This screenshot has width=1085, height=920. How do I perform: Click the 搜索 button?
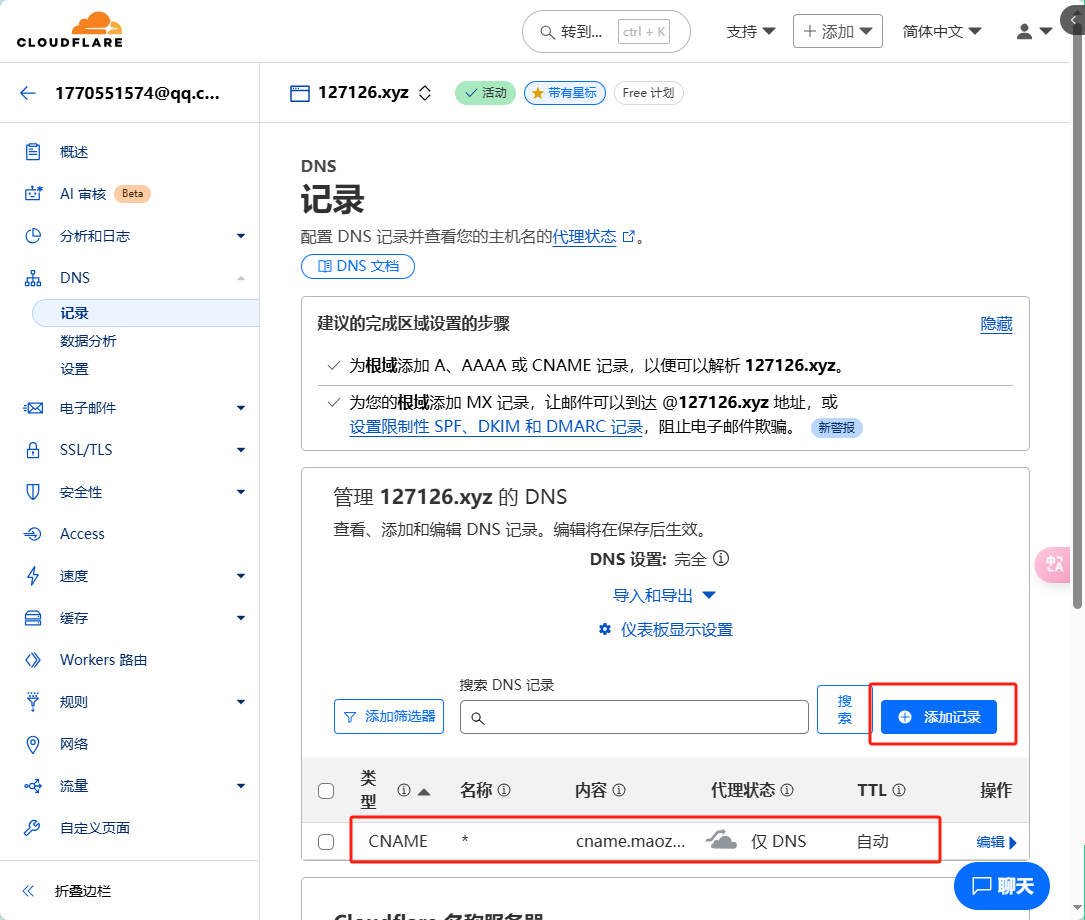tap(844, 710)
